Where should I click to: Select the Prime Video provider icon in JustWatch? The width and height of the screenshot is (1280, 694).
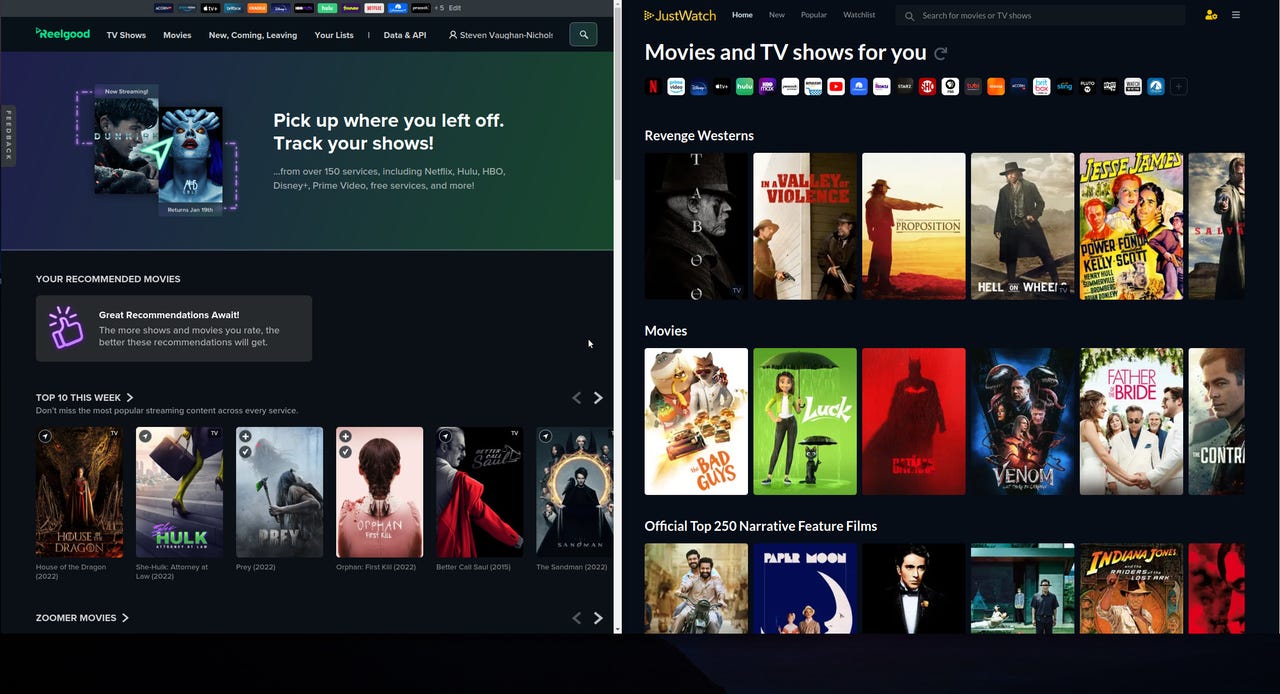676,86
